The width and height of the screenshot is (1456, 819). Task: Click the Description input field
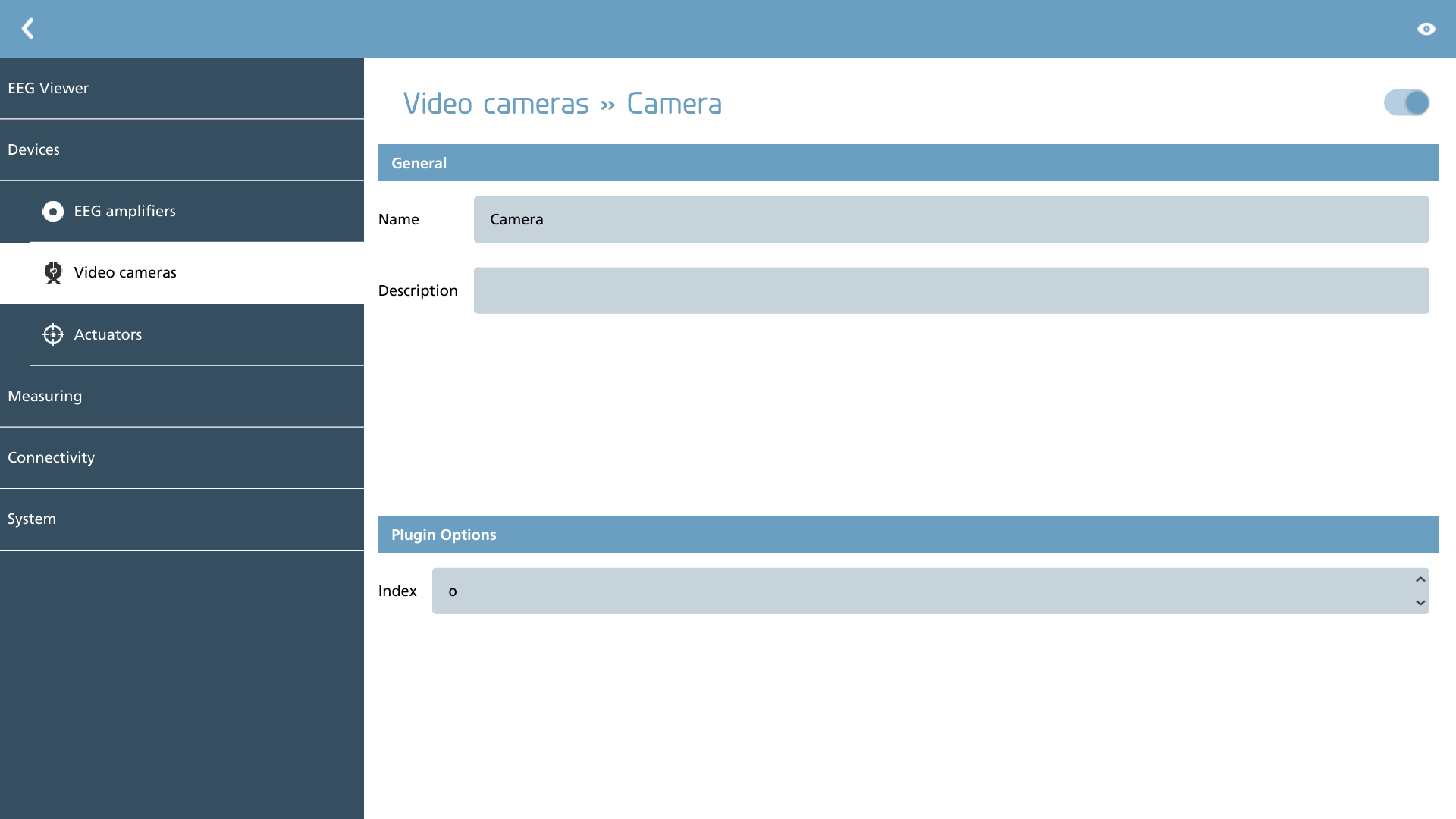(x=951, y=290)
